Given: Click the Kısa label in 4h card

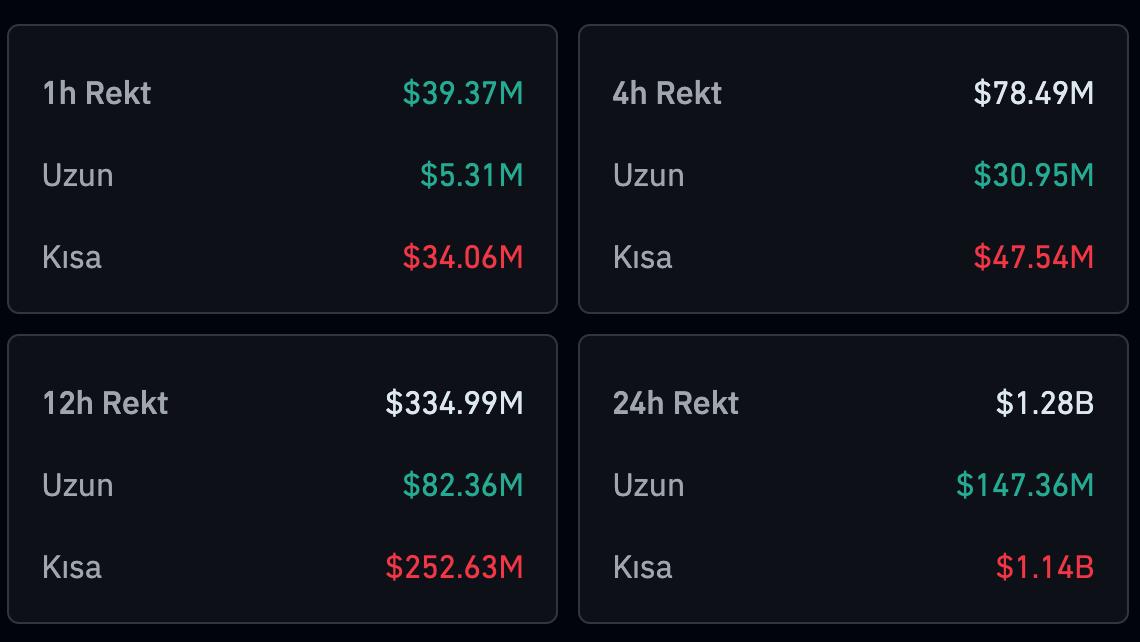Looking at the screenshot, I should [642, 257].
